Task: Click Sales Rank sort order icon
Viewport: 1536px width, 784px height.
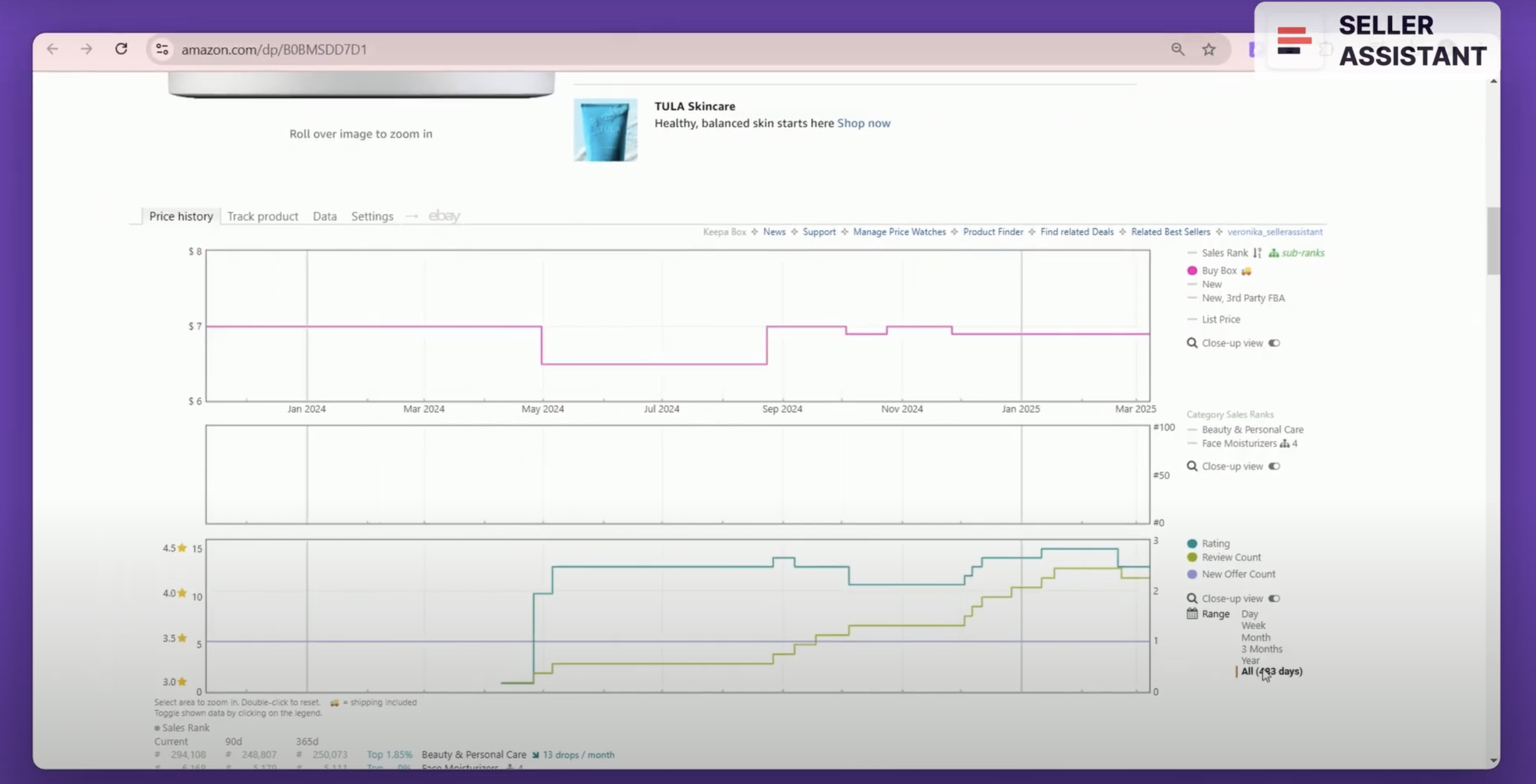Action: click(x=1257, y=253)
